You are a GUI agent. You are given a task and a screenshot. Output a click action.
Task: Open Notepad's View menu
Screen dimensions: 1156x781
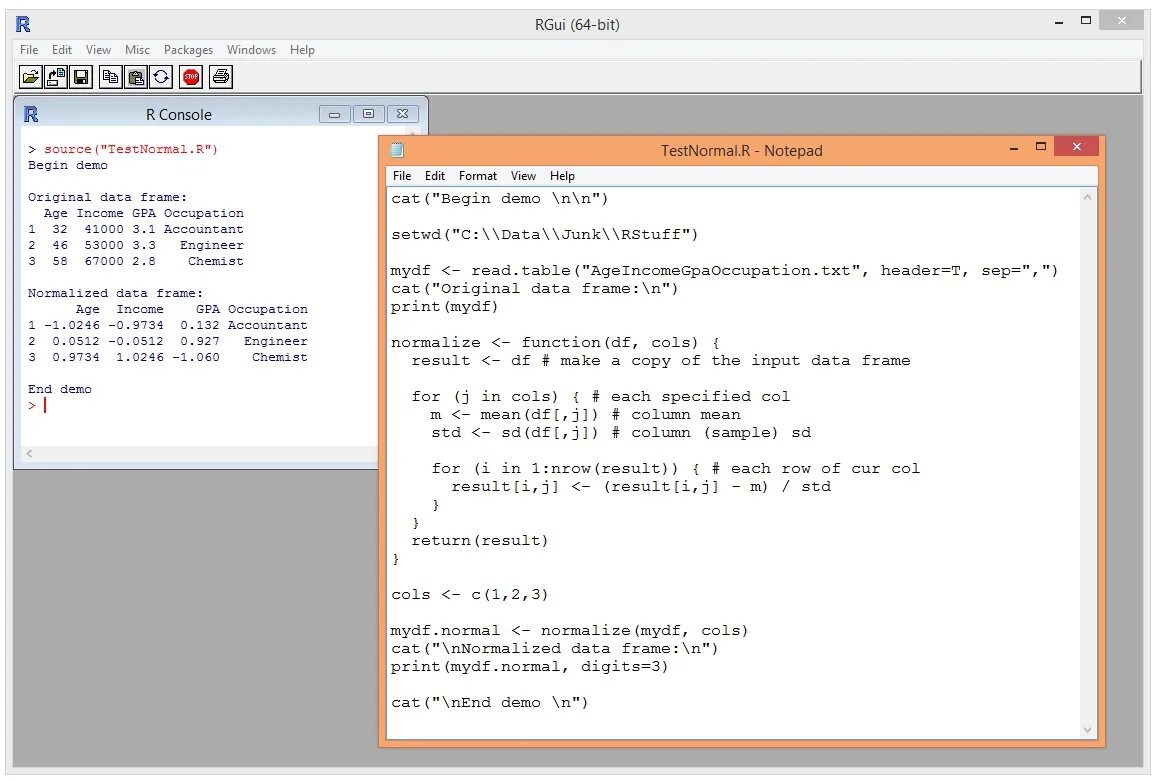tap(523, 176)
